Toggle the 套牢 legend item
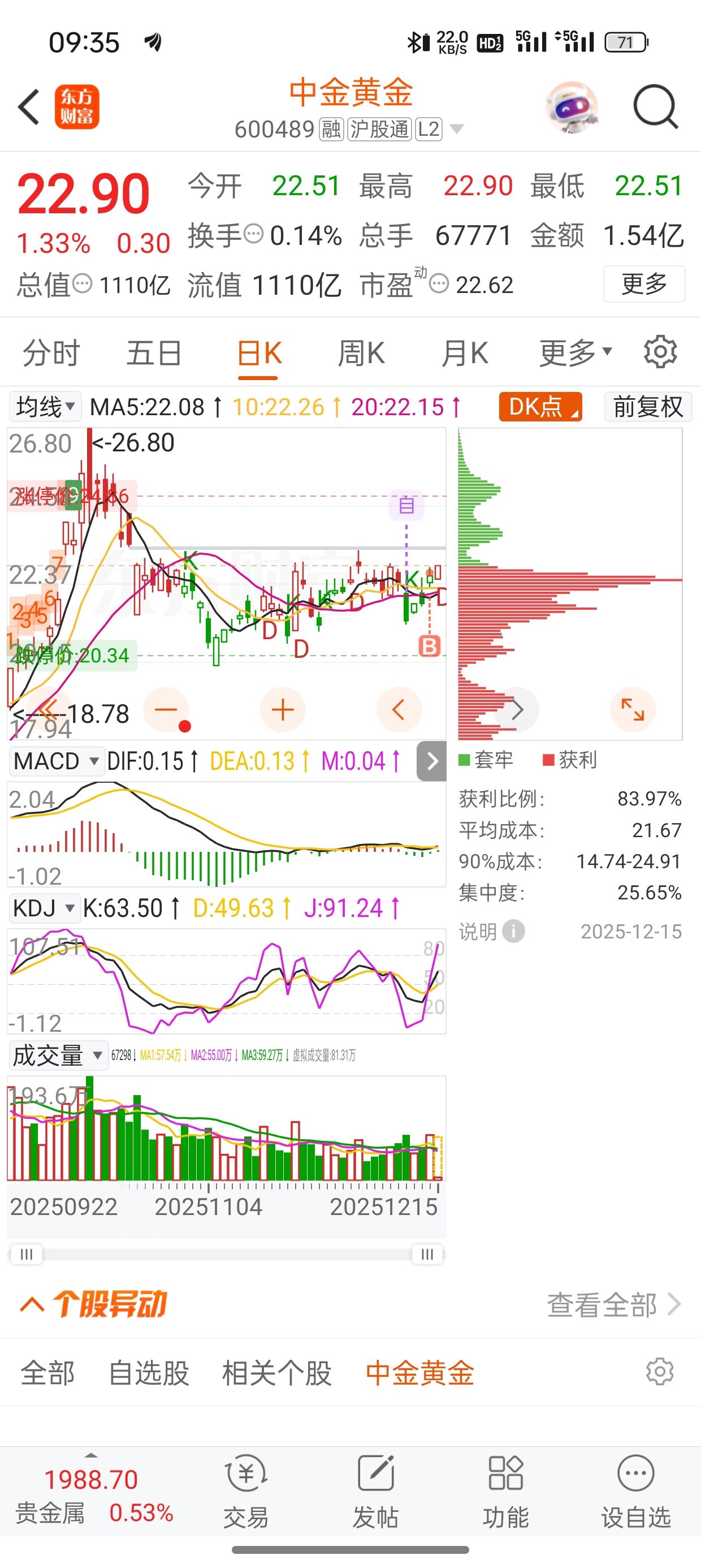The height and width of the screenshot is (1568, 701). tap(486, 760)
